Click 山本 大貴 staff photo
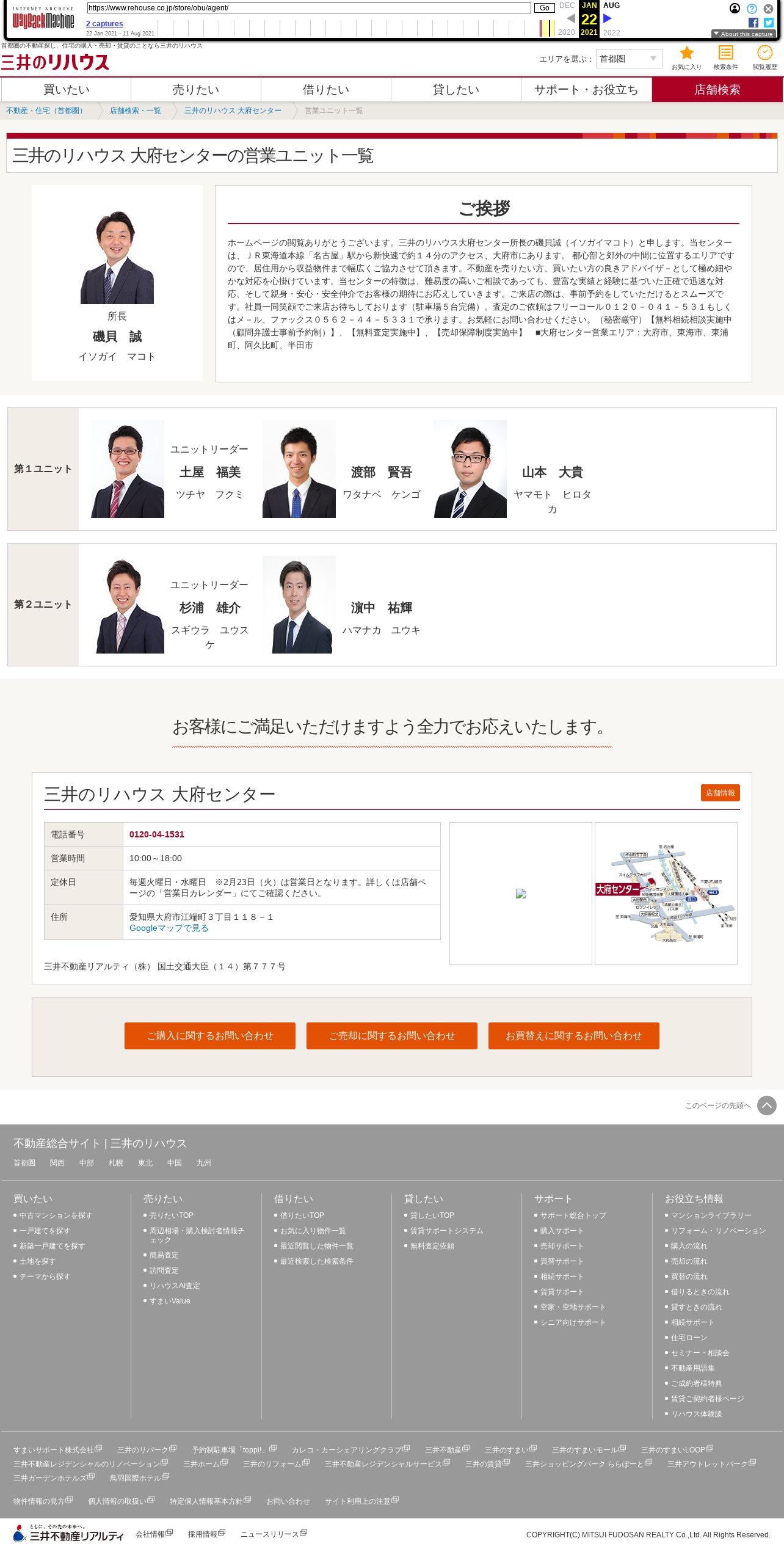Image resolution: width=784 pixels, height=1552 pixels. point(470,469)
